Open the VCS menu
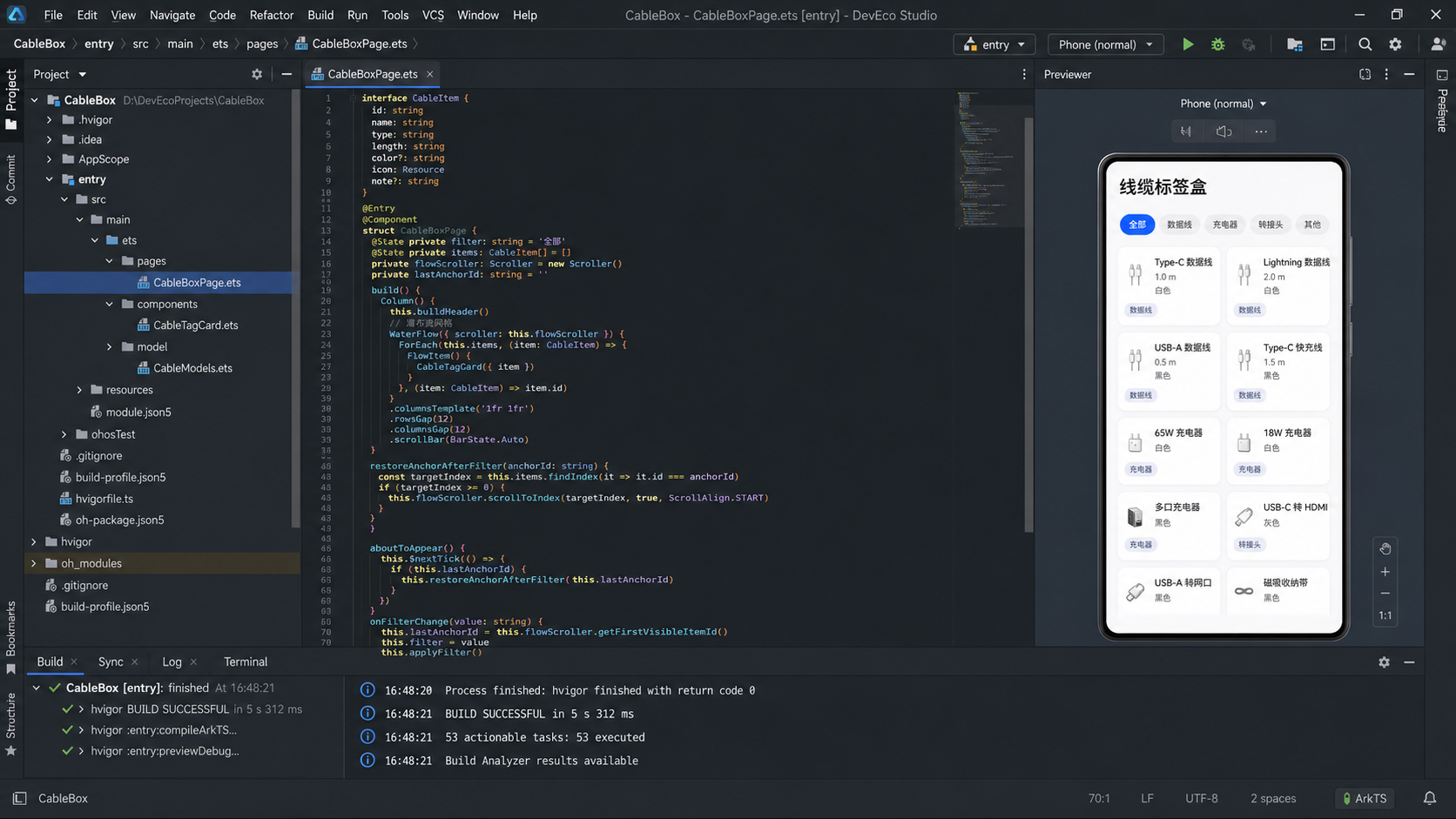 [433, 15]
